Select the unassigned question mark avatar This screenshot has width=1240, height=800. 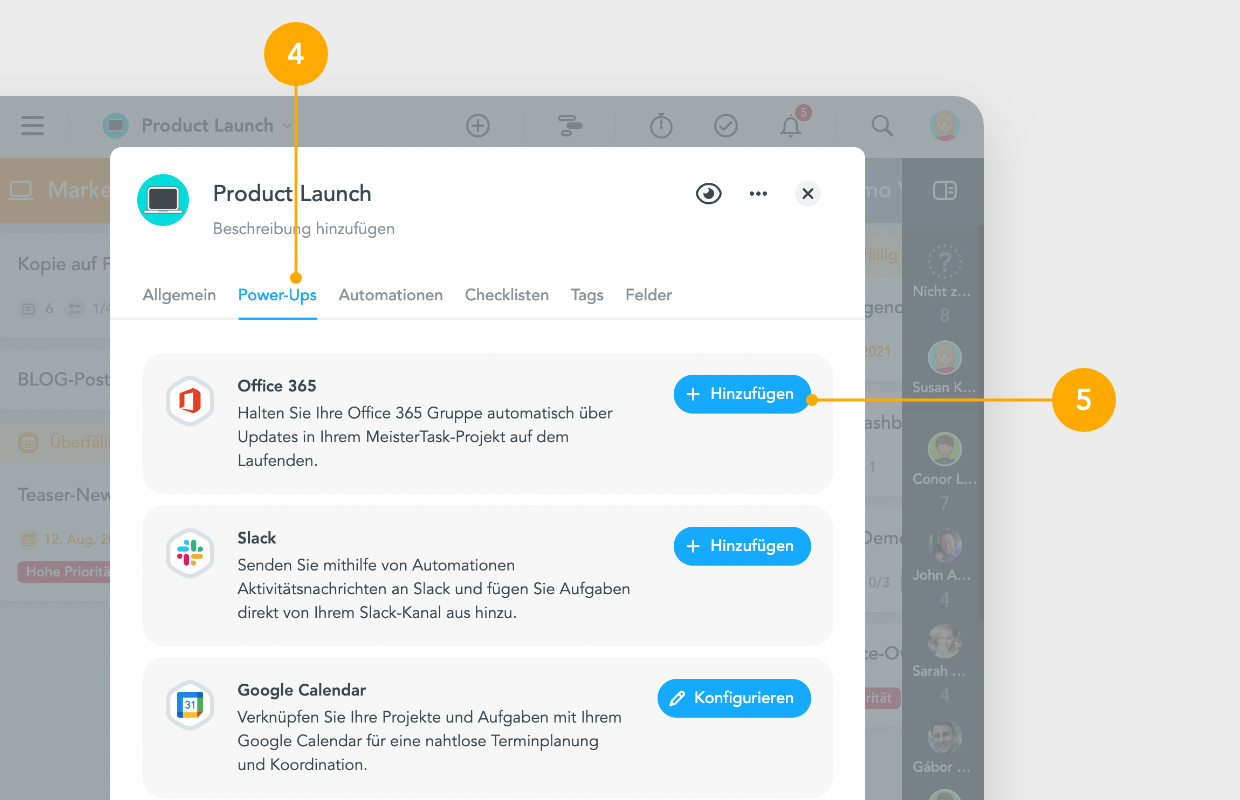[945, 262]
